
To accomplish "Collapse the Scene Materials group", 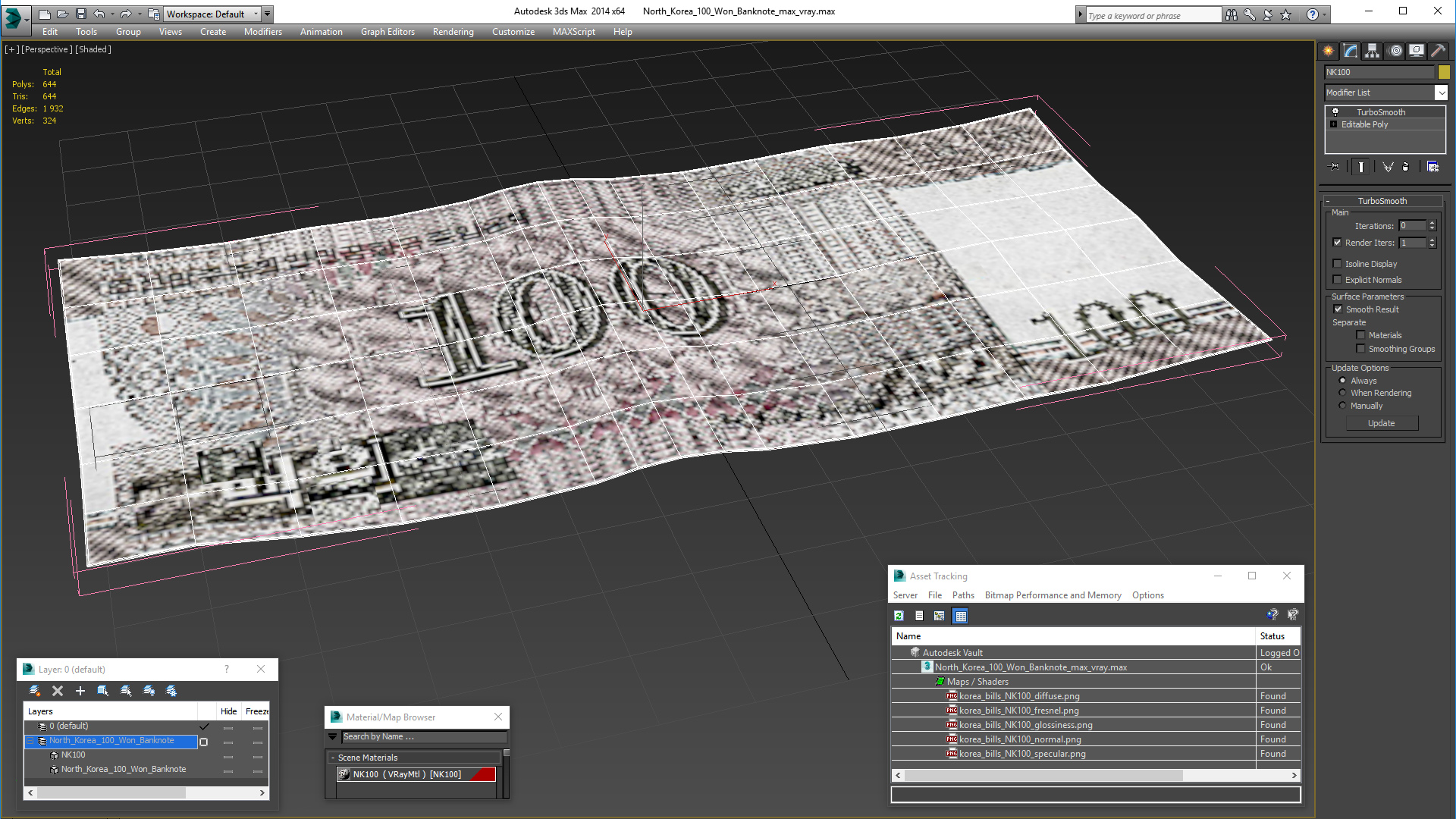I will point(333,758).
